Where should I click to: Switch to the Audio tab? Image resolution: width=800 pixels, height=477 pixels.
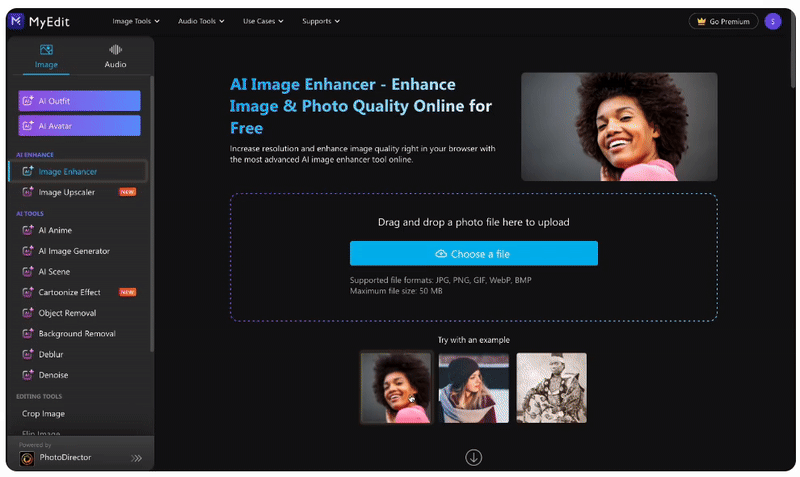click(x=115, y=56)
